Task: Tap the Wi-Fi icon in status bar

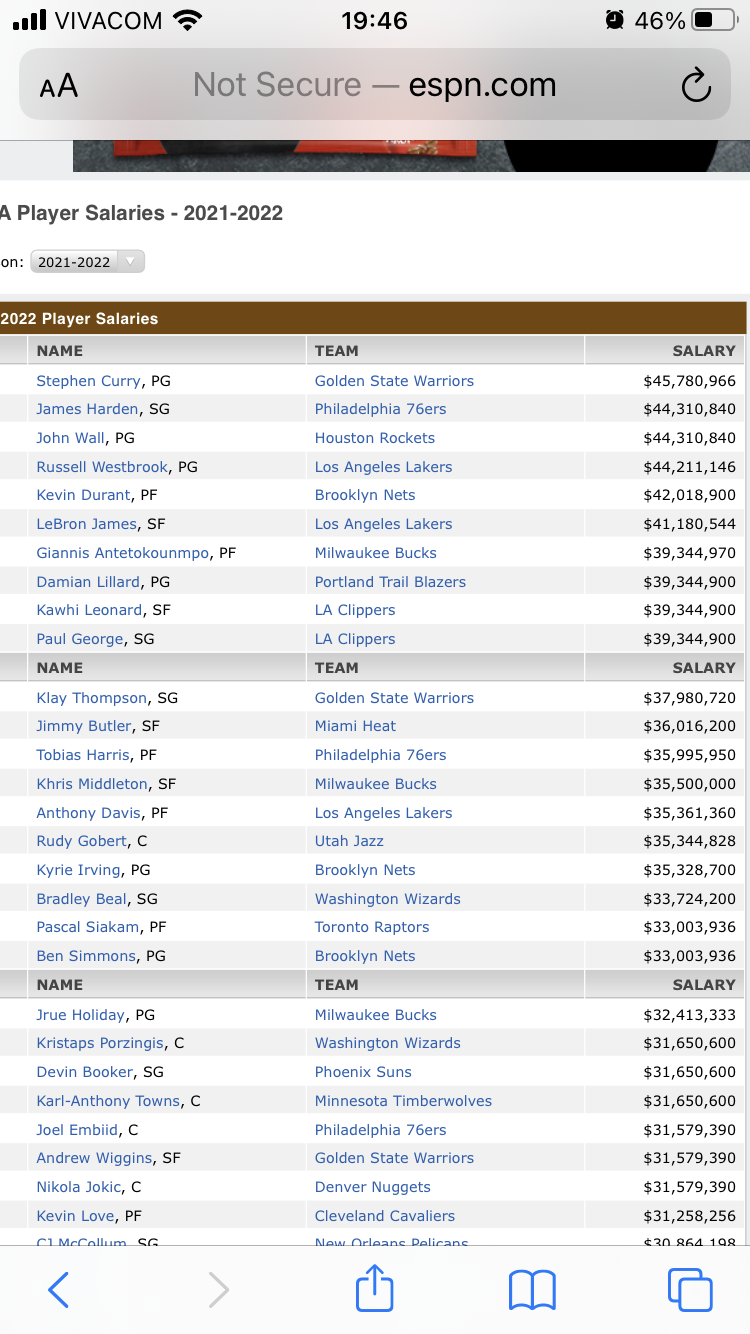Action: coord(187,20)
